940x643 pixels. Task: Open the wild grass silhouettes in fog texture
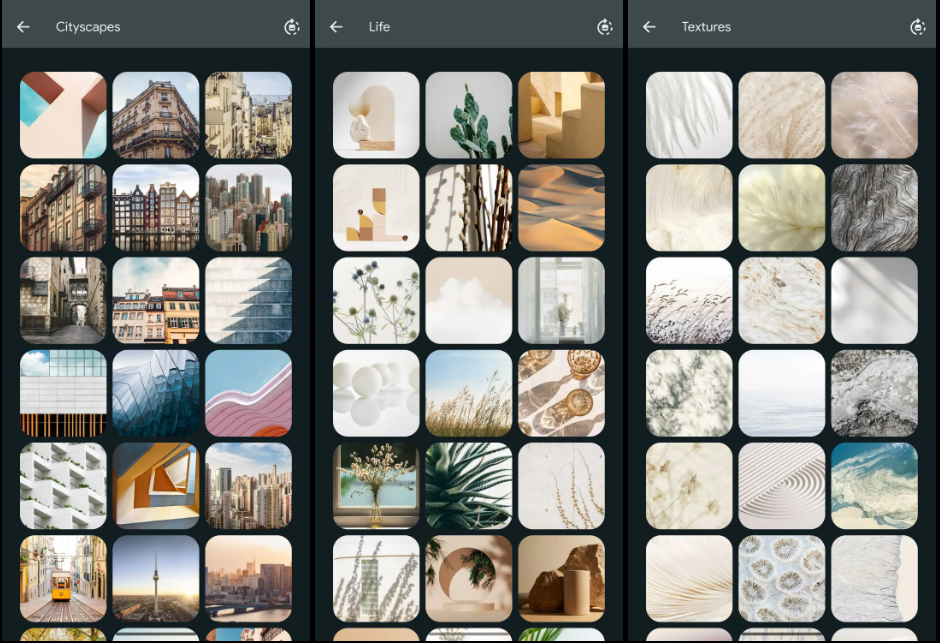[689, 300]
